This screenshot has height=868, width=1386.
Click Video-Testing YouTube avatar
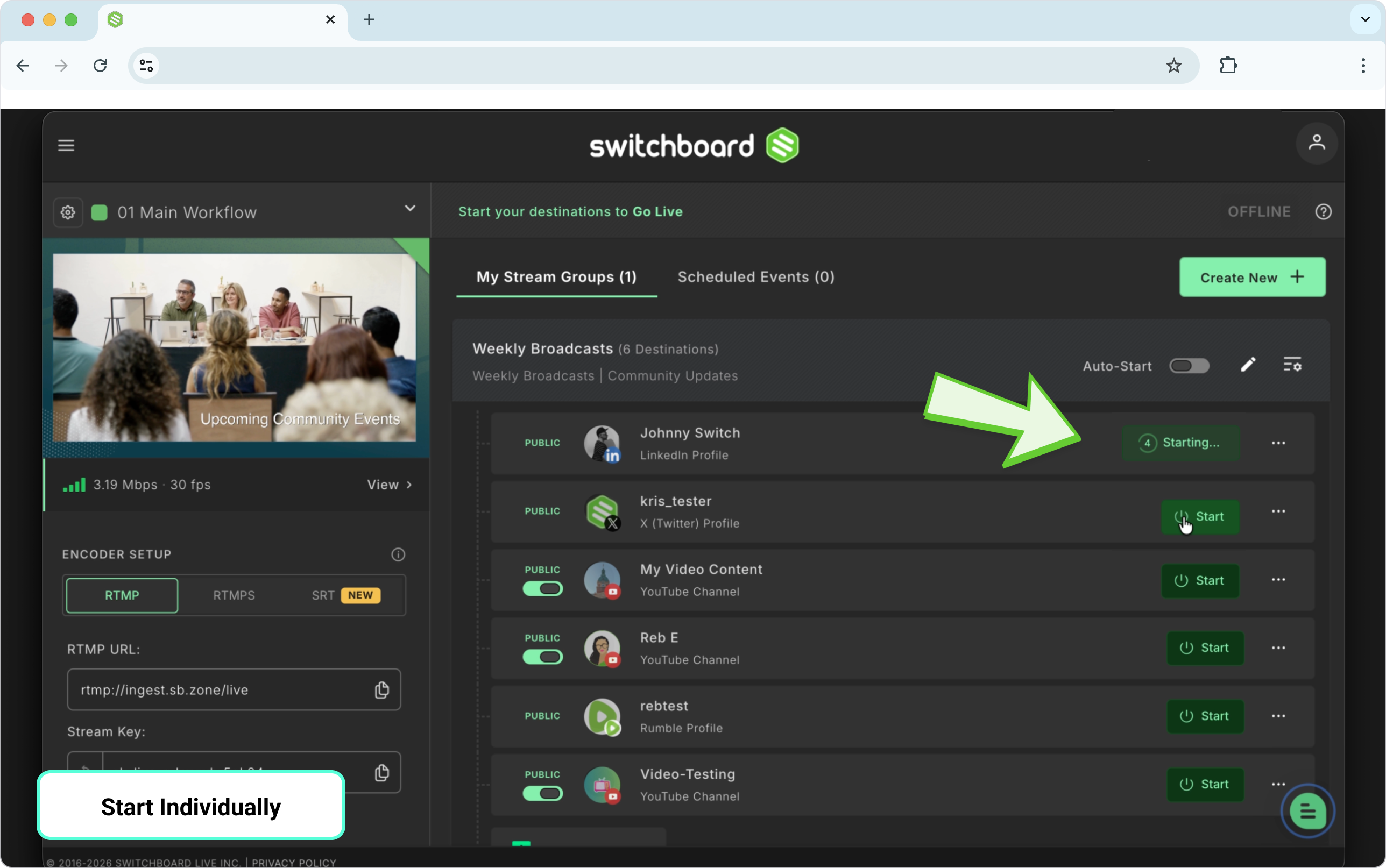click(x=602, y=785)
